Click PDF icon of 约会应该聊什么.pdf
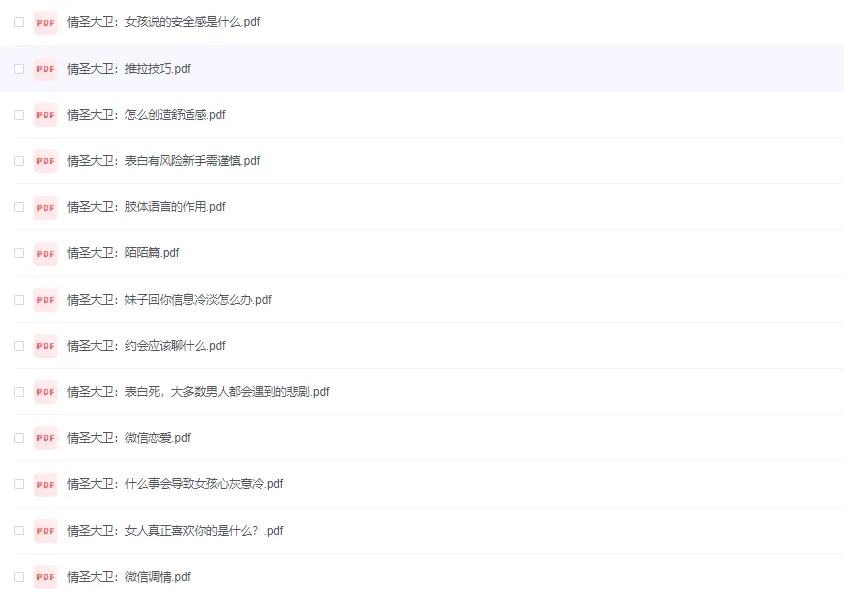Image resolution: width=844 pixels, height=589 pixels. [x=46, y=346]
